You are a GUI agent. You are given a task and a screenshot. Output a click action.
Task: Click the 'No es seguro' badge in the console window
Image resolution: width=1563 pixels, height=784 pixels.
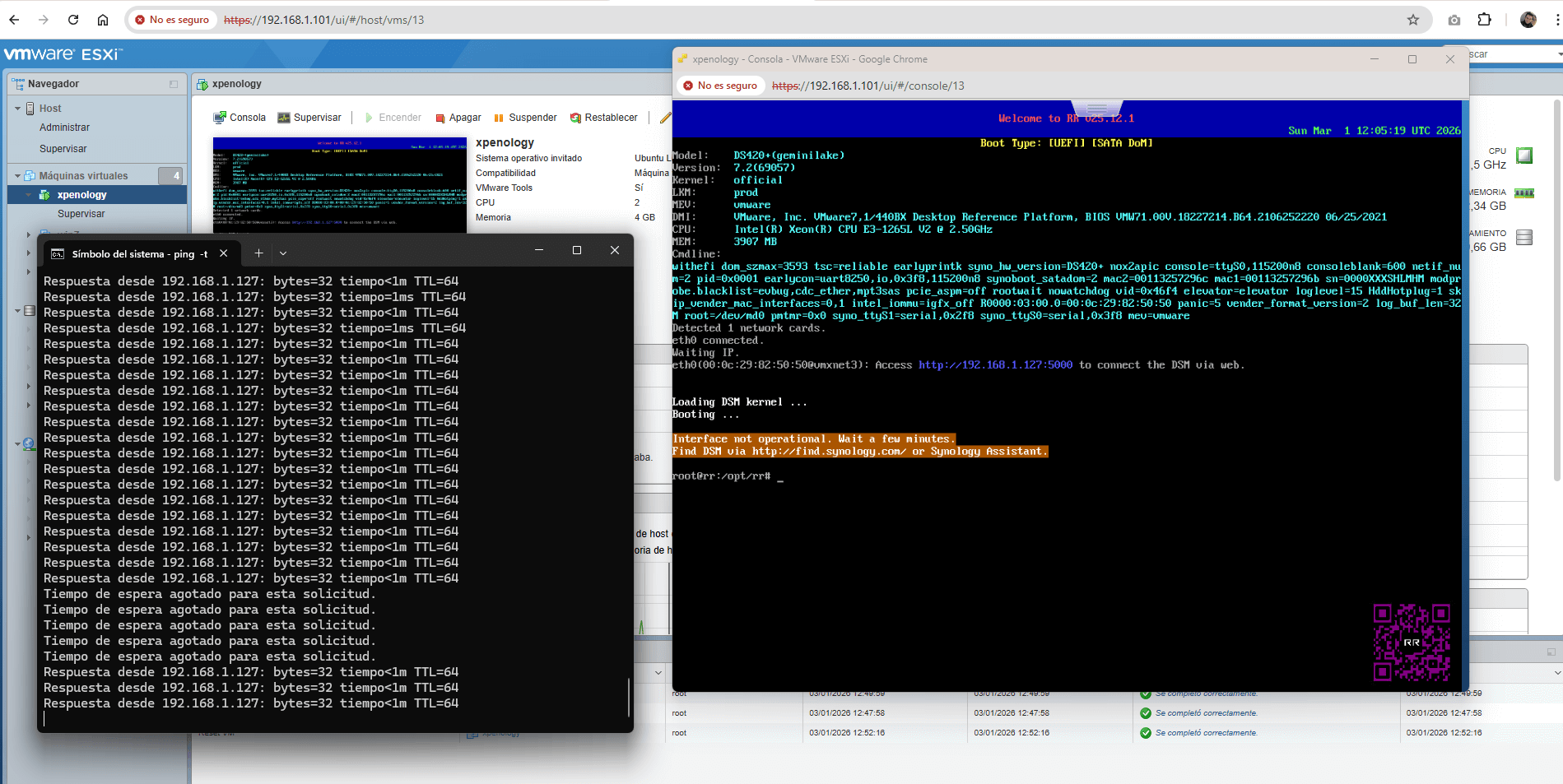[720, 86]
